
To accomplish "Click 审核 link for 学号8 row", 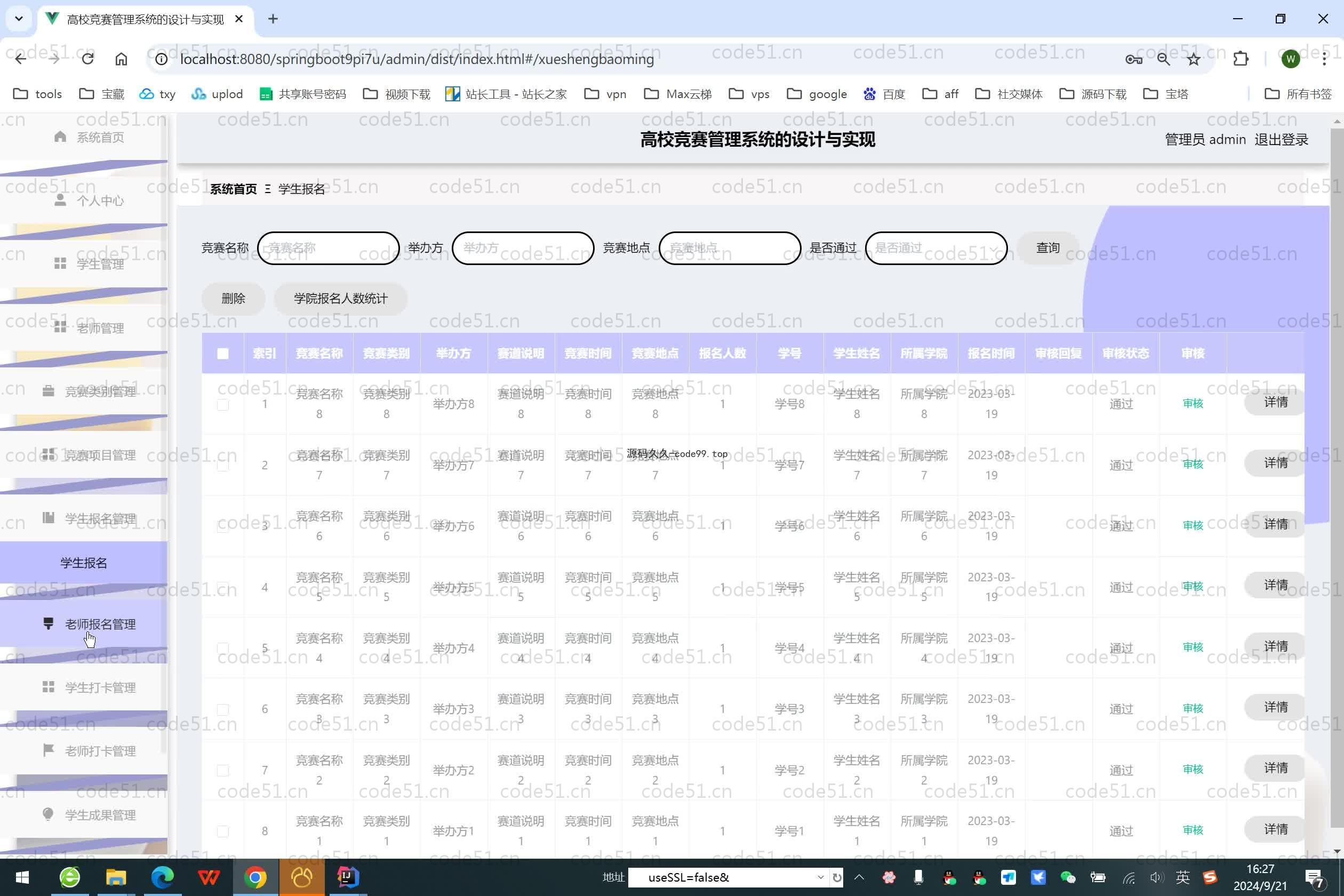I will [1193, 403].
